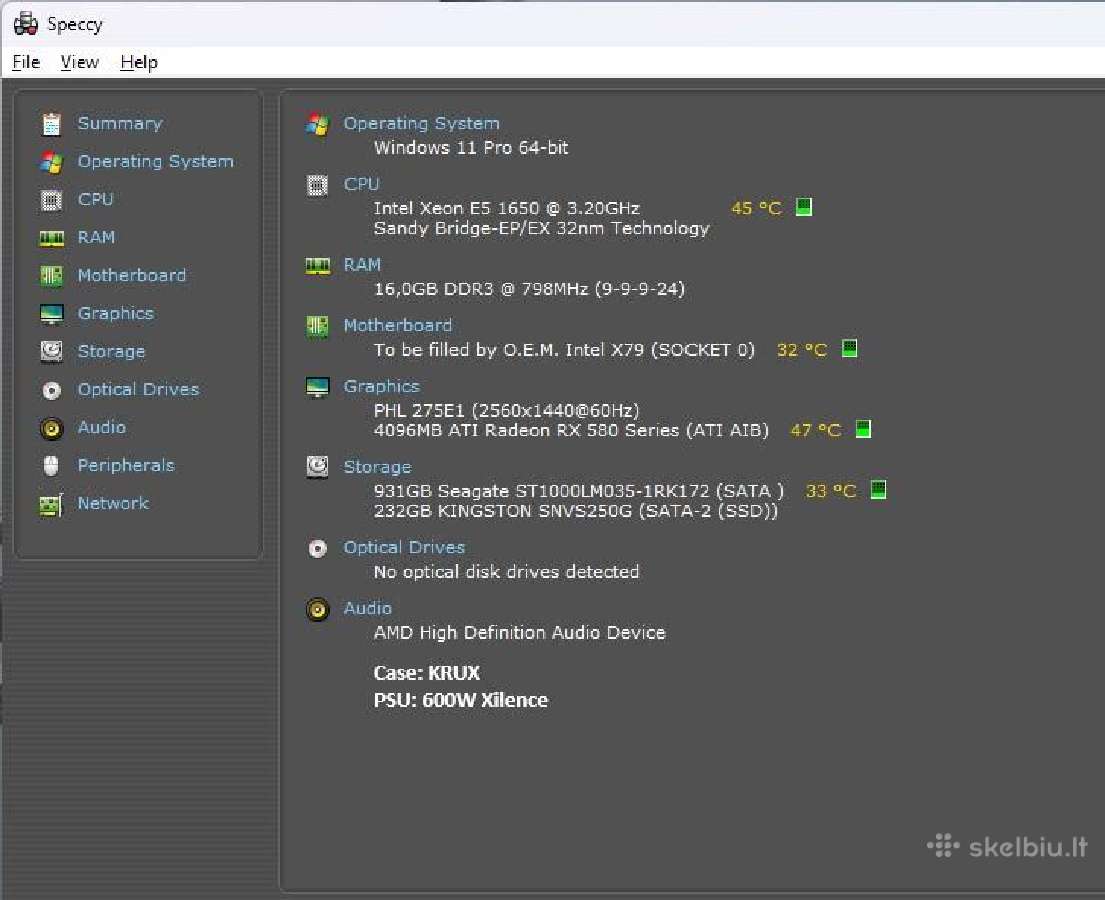Click the CPU chip icon in summary panel
This screenshot has width=1105, height=900.
point(317,185)
